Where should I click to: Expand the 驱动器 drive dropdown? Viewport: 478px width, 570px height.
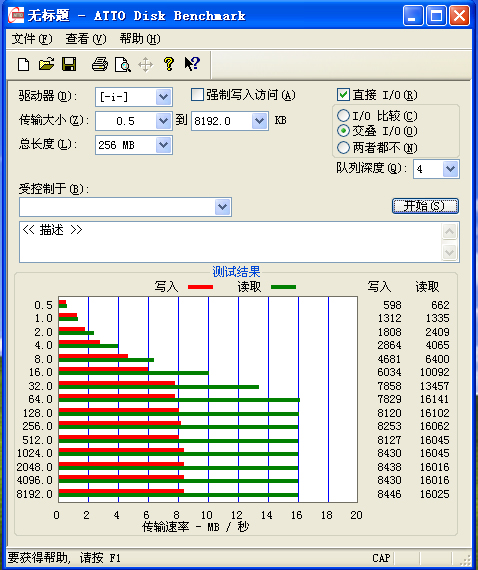click(163, 97)
